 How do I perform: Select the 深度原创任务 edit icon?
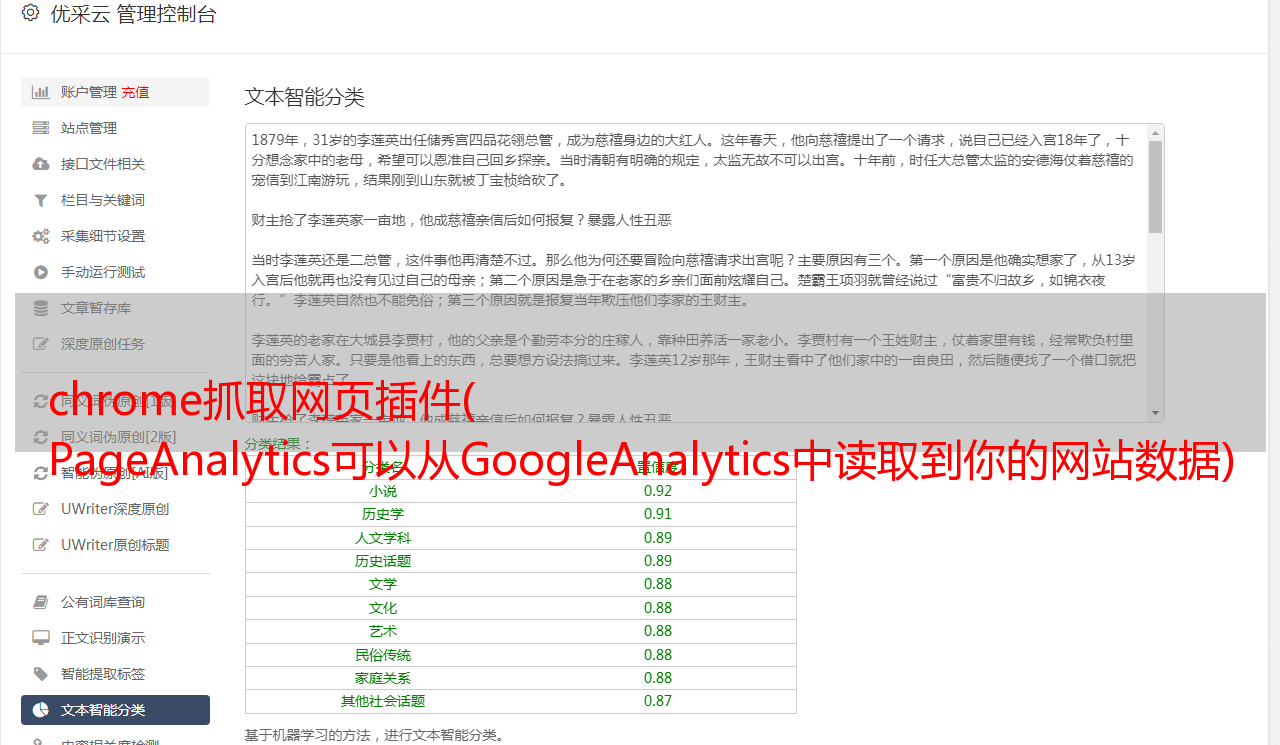41,344
